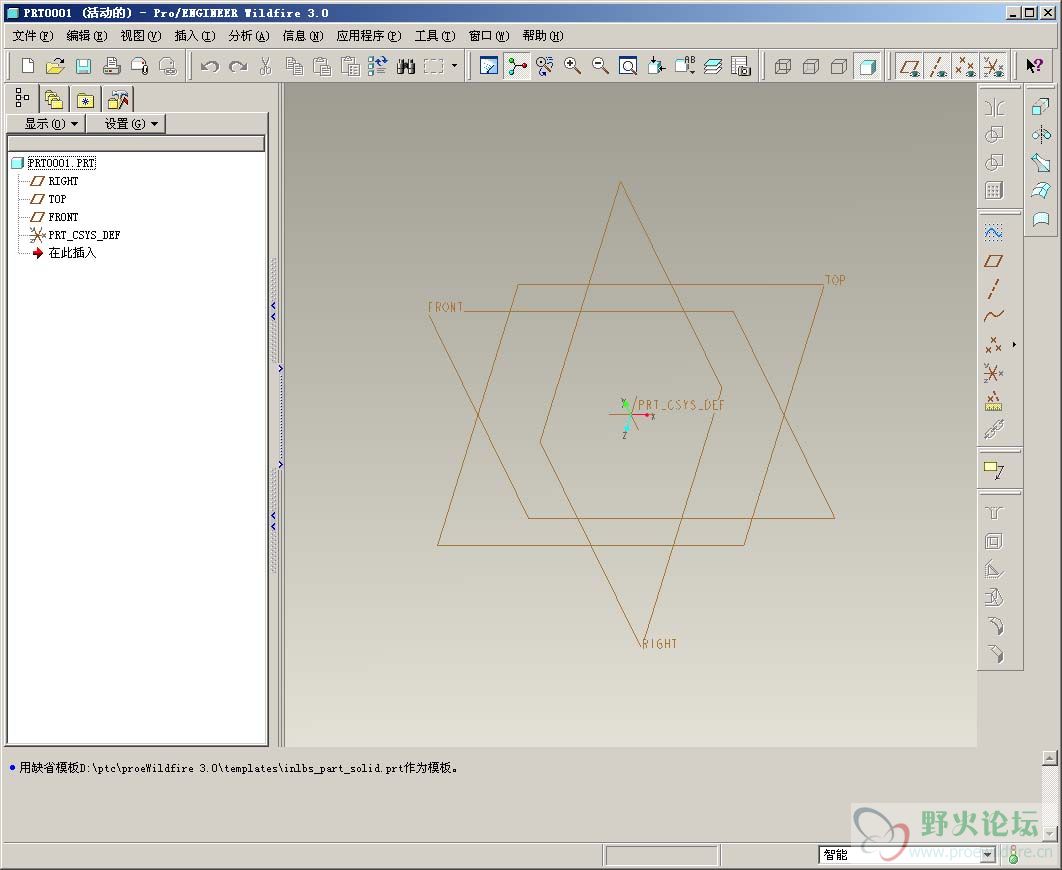Click the annotation feature icon
The height and width of the screenshot is (870, 1062).
tap(994, 469)
